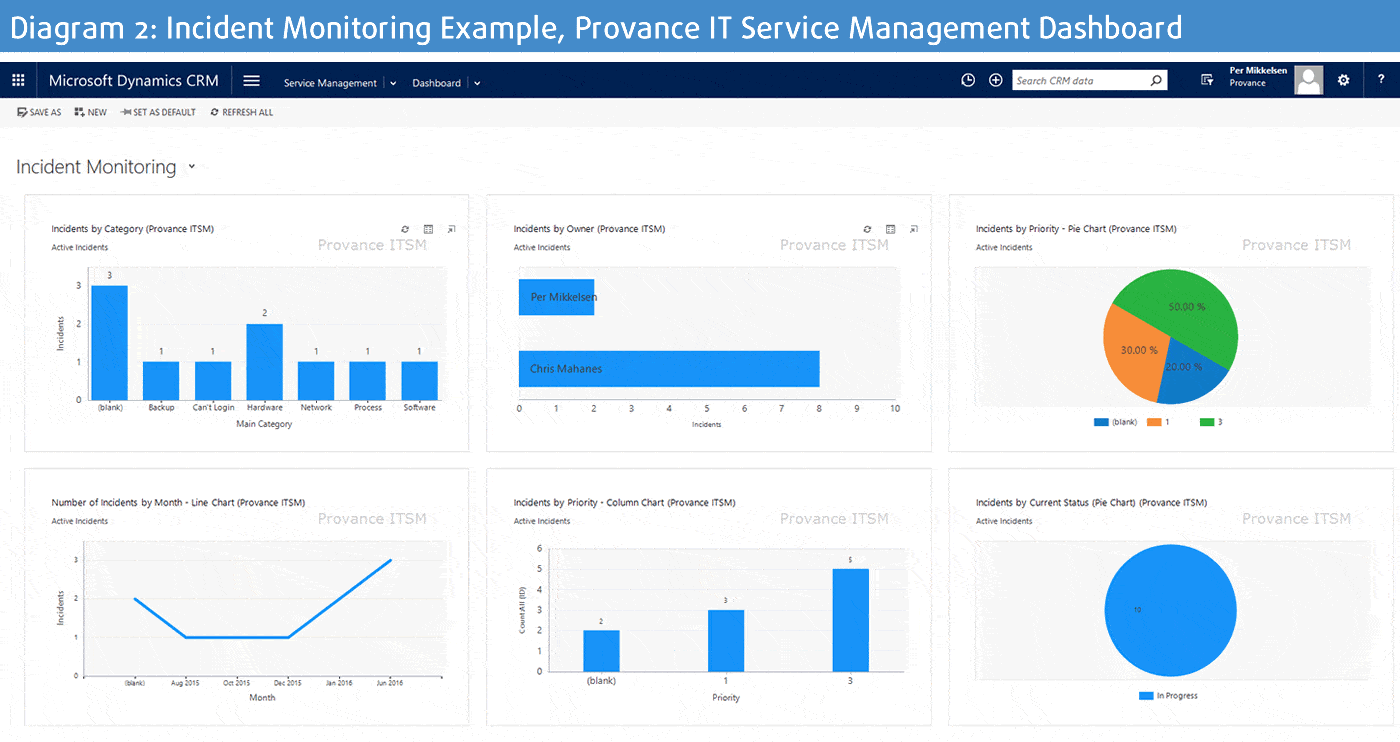The height and width of the screenshot is (742, 1400).
Task: Click the Chris Mahanes owner bar
Action: coord(669,369)
